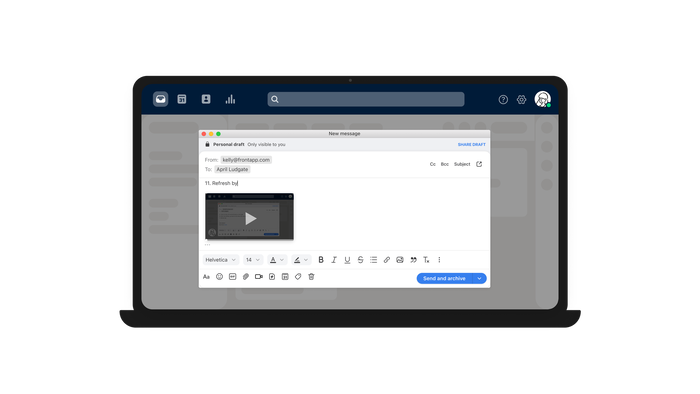This screenshot has height=394, width=700.
Task: Open the text color picker
Action: coord(277,260)
